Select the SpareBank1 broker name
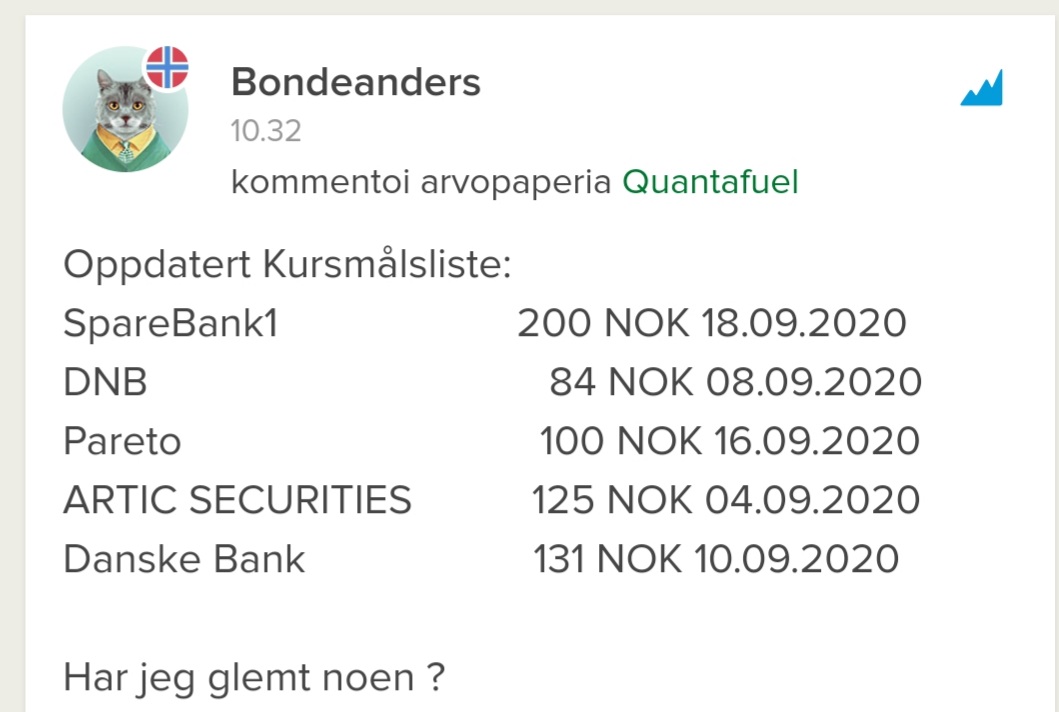 (170, 324)
